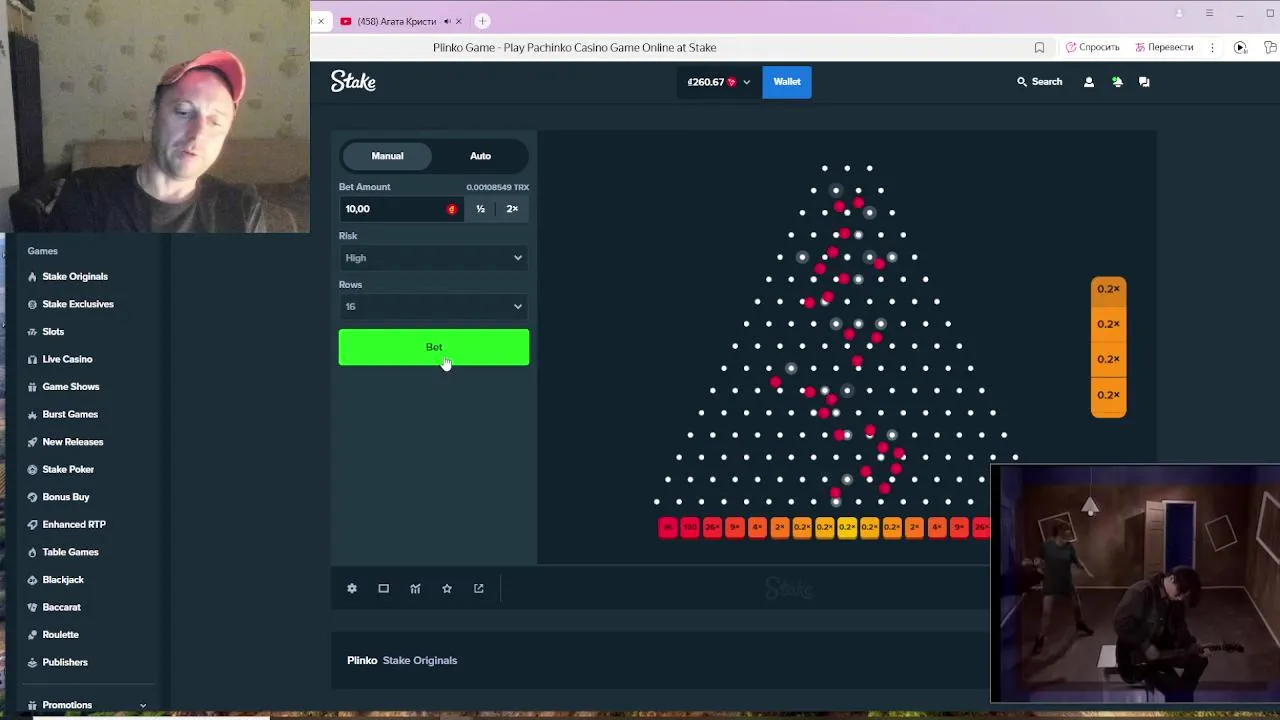1280x720 pixels.
Task: Open the game settings gear icon
Action: [x=352, y=588]
